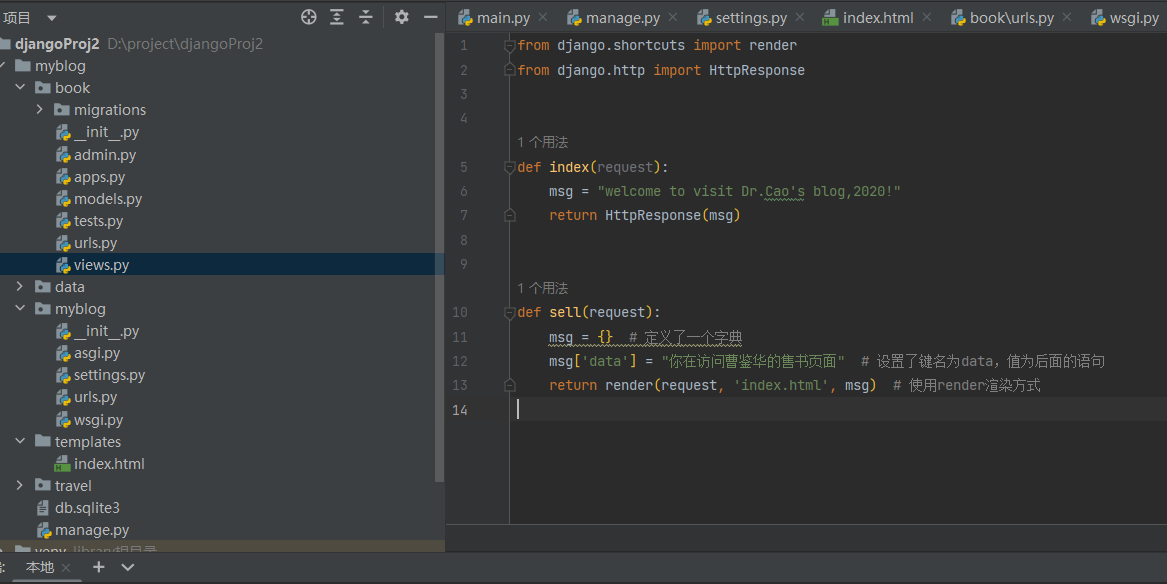This screenshot has height=584, width=1167.
Task: Click the Select Opened File locate icon
Action: pos(309,17)
